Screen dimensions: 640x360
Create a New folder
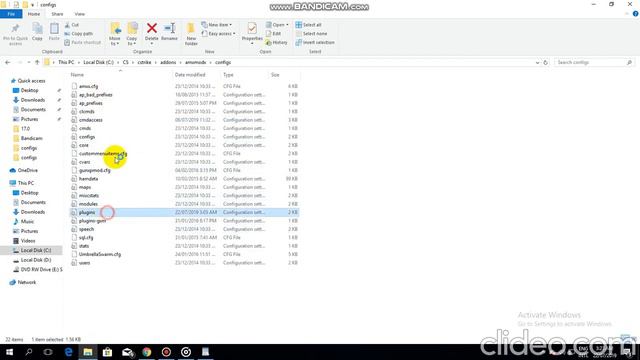point(191,34)
